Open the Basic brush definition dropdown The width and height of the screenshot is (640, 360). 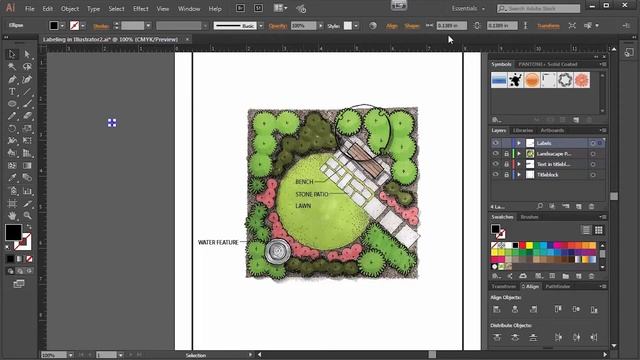[x=261, y=26]
